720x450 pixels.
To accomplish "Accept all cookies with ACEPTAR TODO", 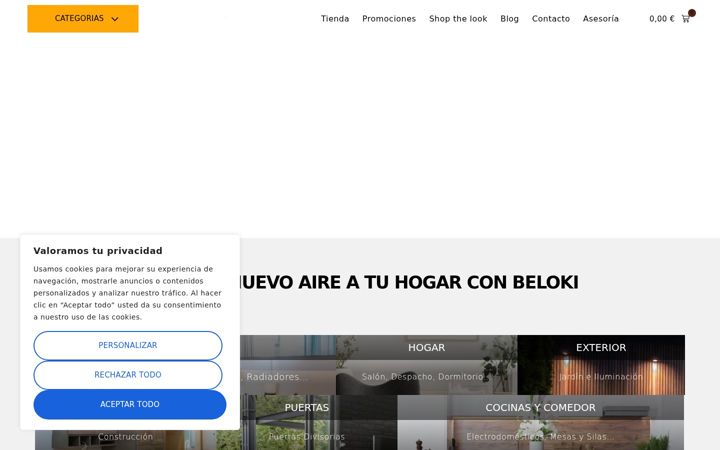I will 130,404.
